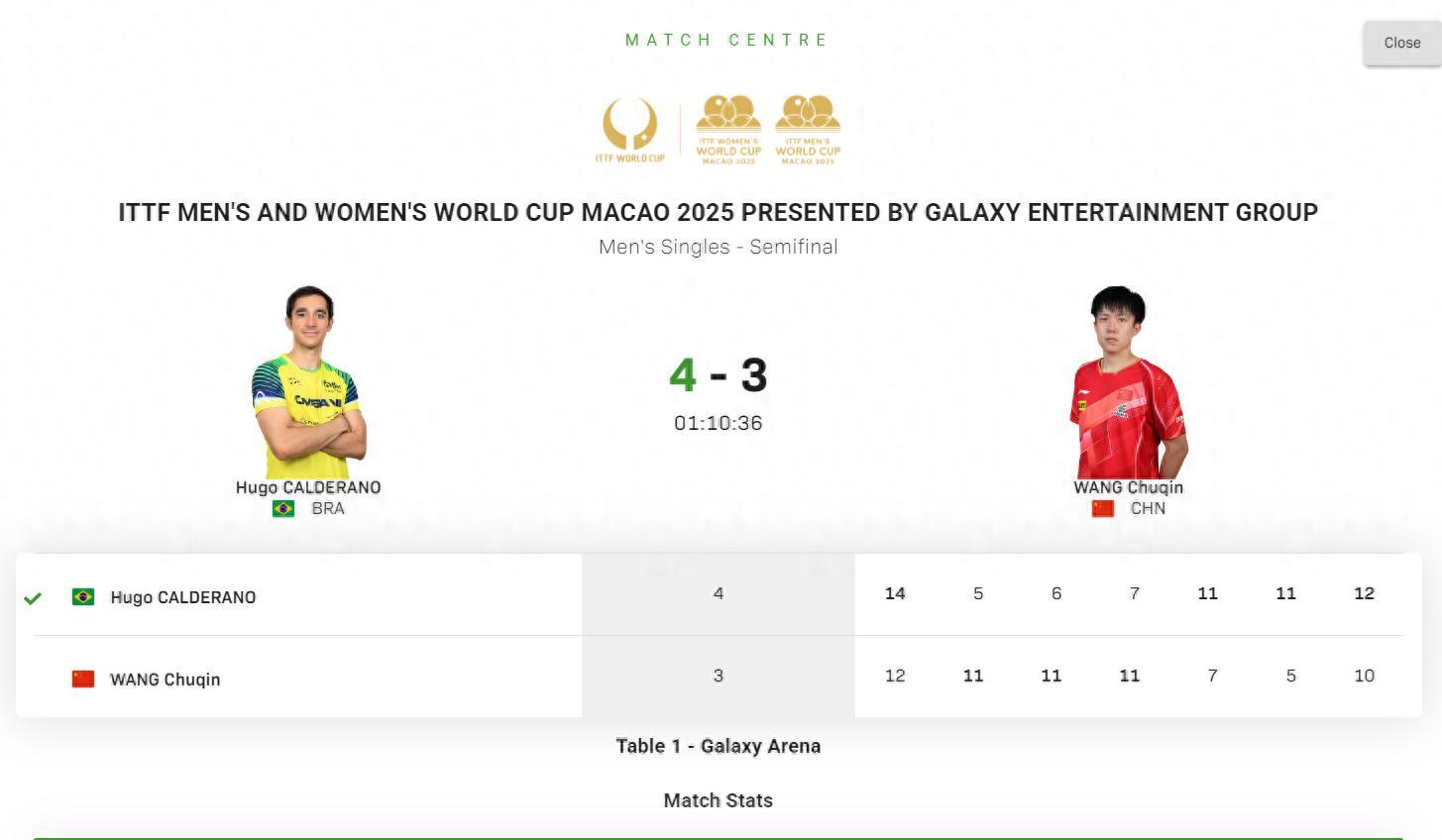The height and width of the screenshot is (840, 1442).
Task: Click Hugo CALDERANO name under his photo
Action: coord(308,487)
